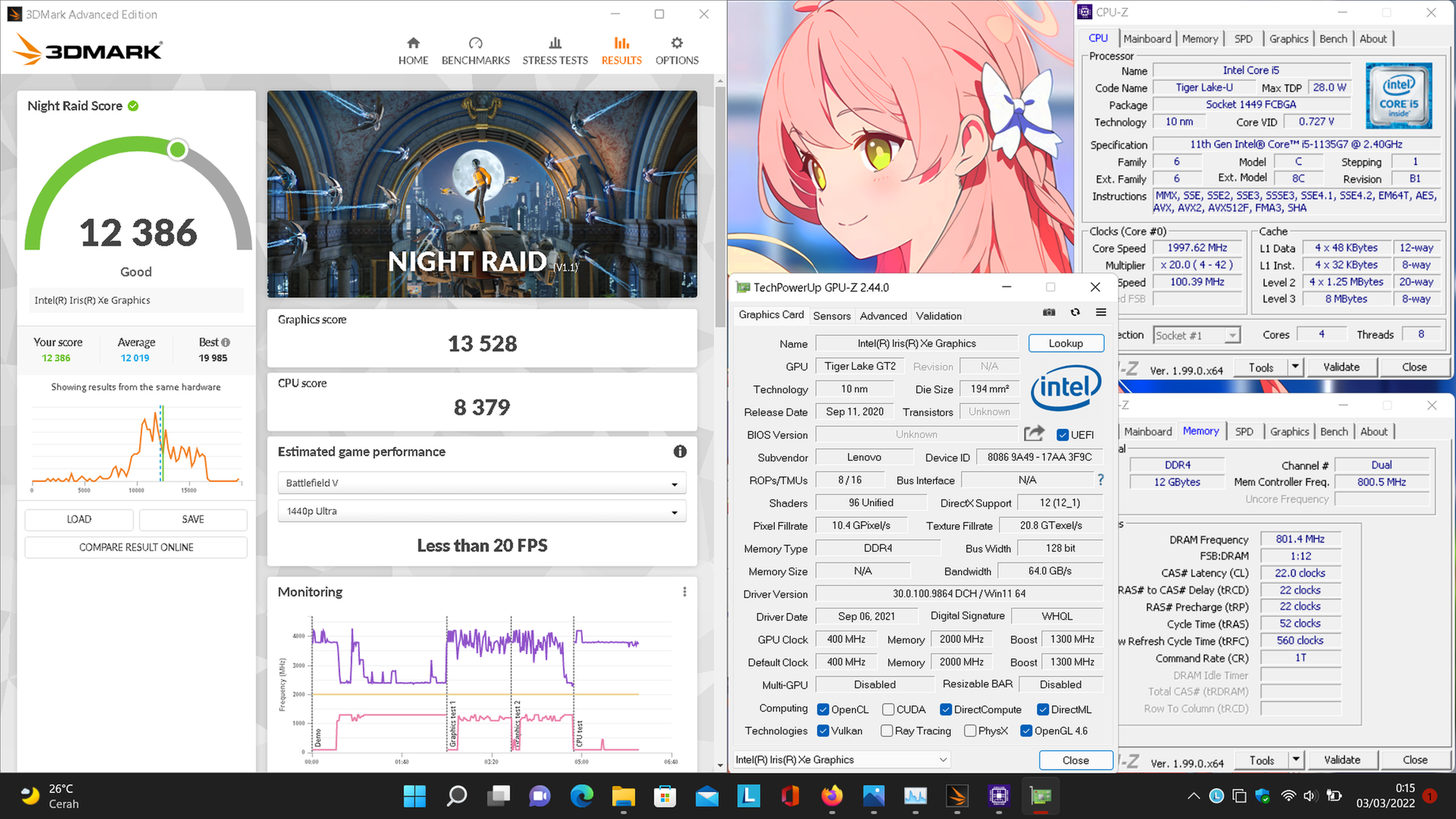This screenshot has width=1456, height=819.
Task: Open the Mail app from the taskbar
Action: [707, 795]
